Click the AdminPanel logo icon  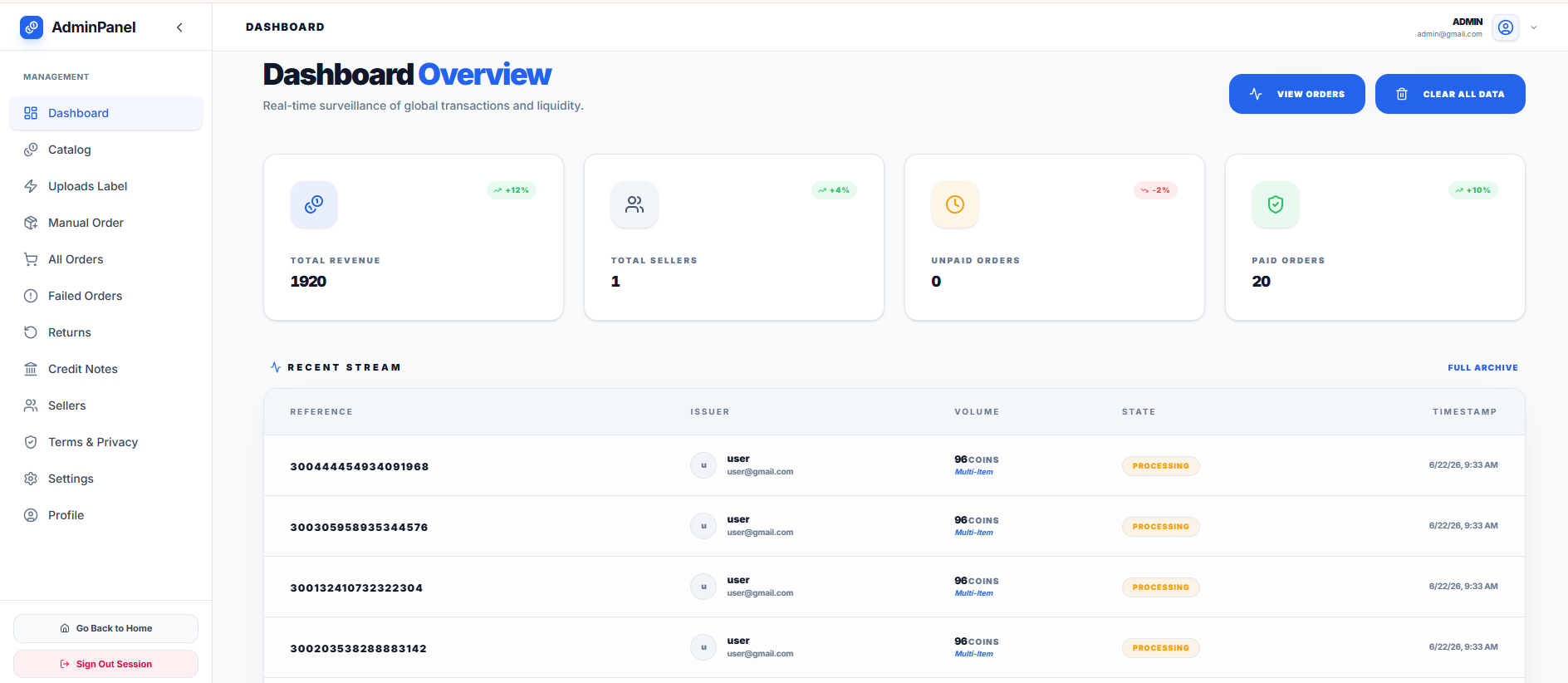[x=32, y=27]
